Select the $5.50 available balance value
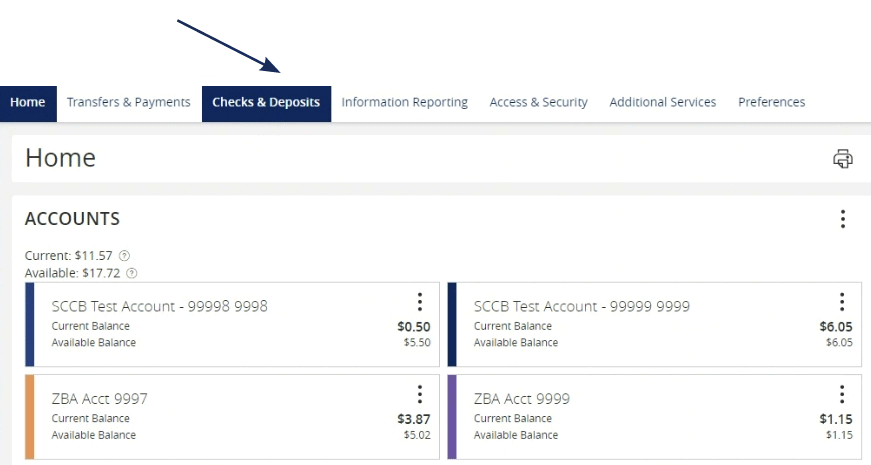The image size is (871, 465). pos(417,342)
